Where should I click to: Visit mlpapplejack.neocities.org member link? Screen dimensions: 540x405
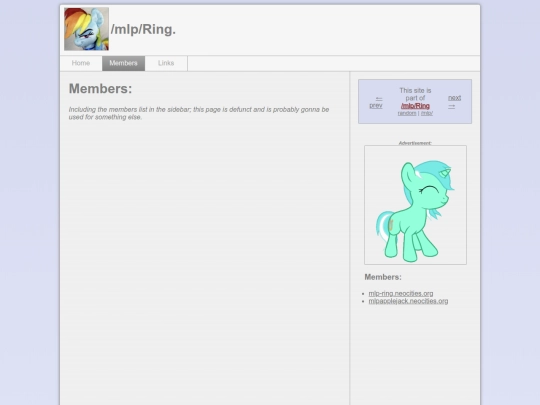click(x=408, y=301)
